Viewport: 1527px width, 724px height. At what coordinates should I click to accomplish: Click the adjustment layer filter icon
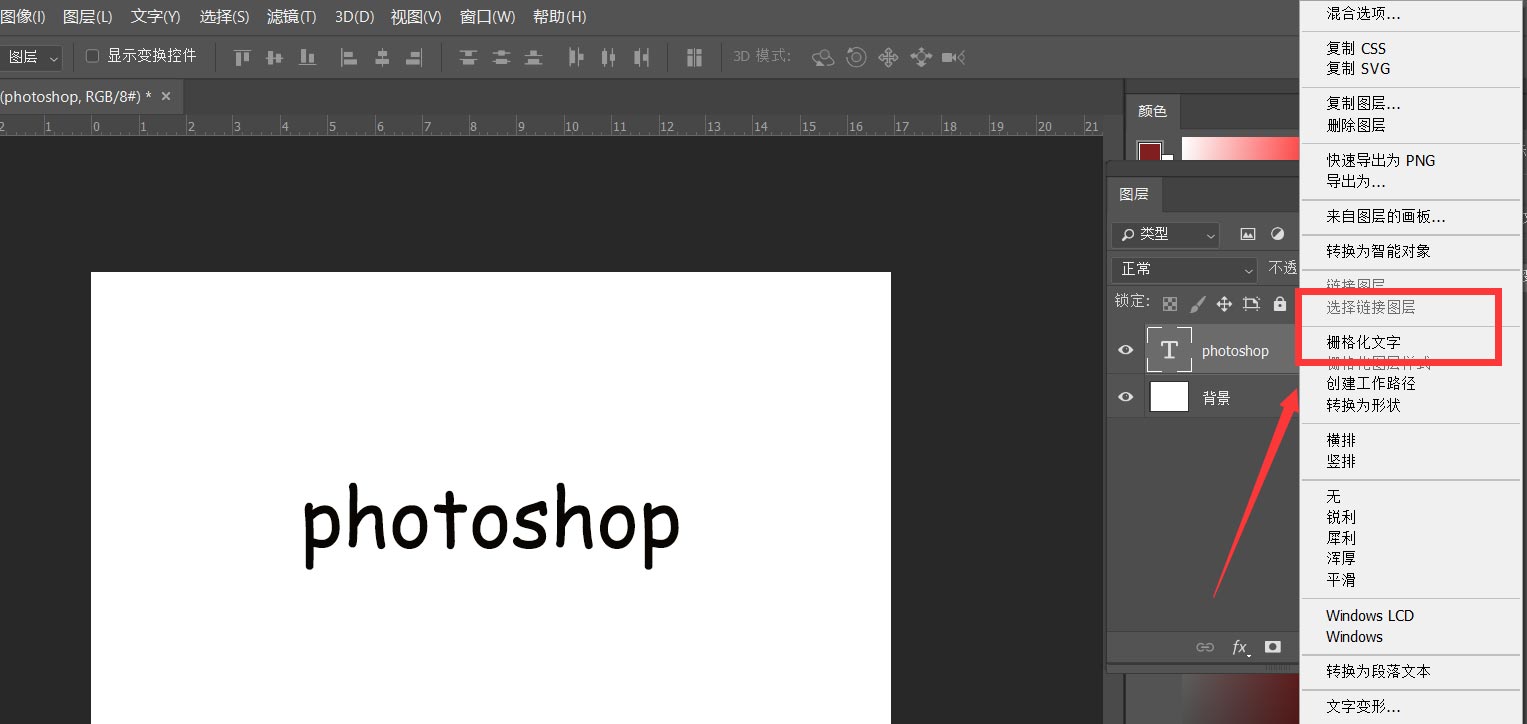[1277, 234]
